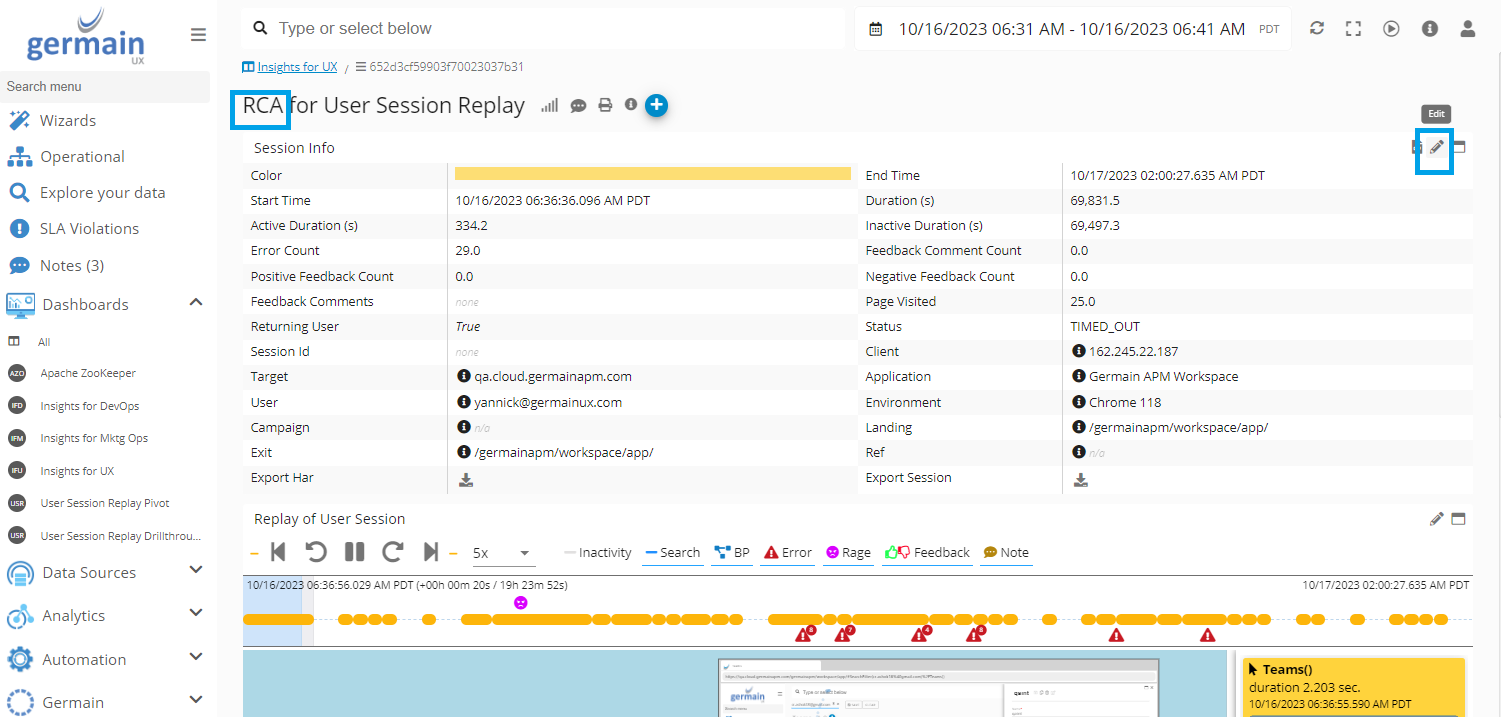Toggle Error markers in replay legend
The height and width of the screenshot is (717, 1501).
788,553
